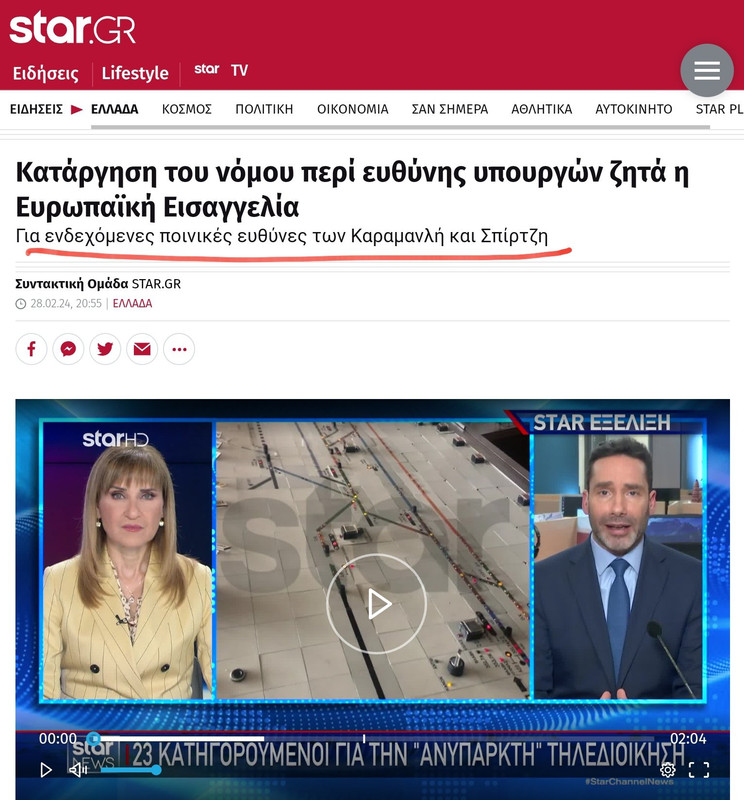Click the star.GR logo
Viewport: 744px width, 800px height.
click(72, 29)
